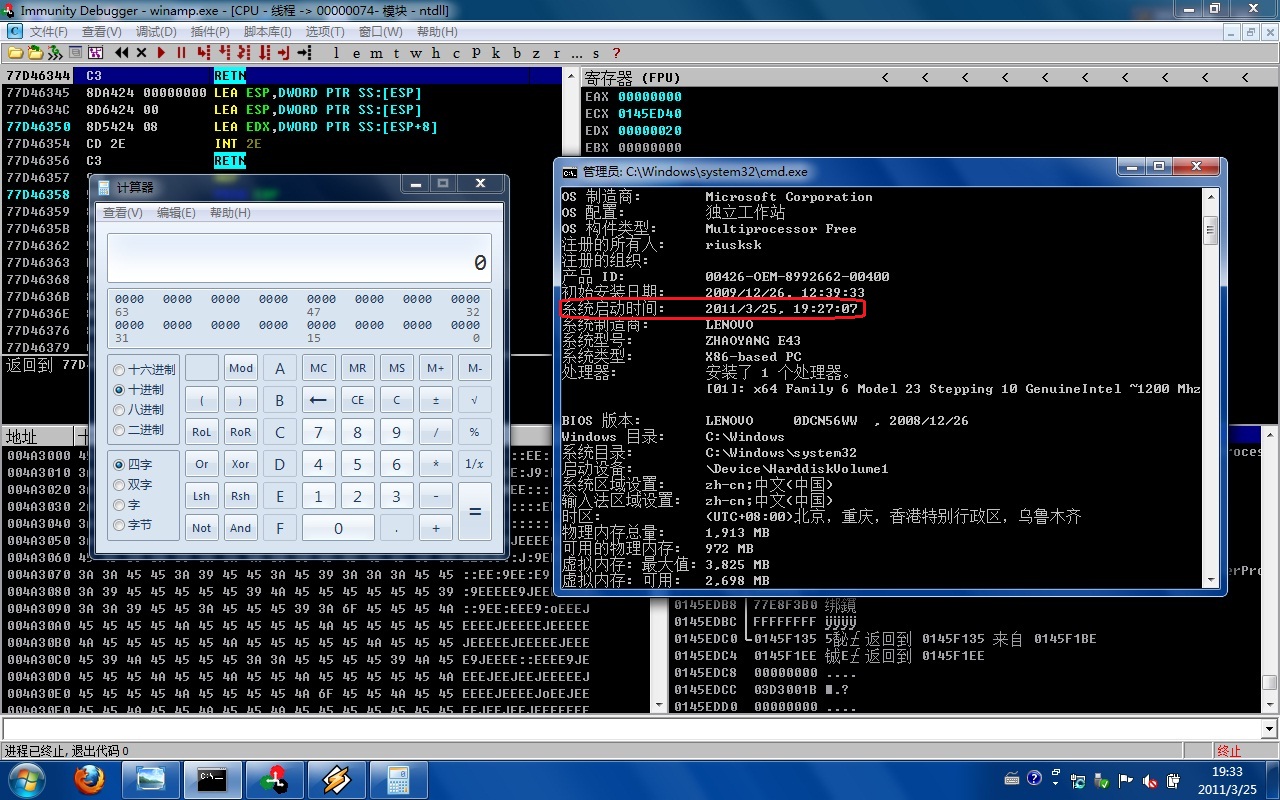Click the attach-to-process running figure icon
Image resolution: width=1280 pixels, height=800 pixels.
(54, 53)
